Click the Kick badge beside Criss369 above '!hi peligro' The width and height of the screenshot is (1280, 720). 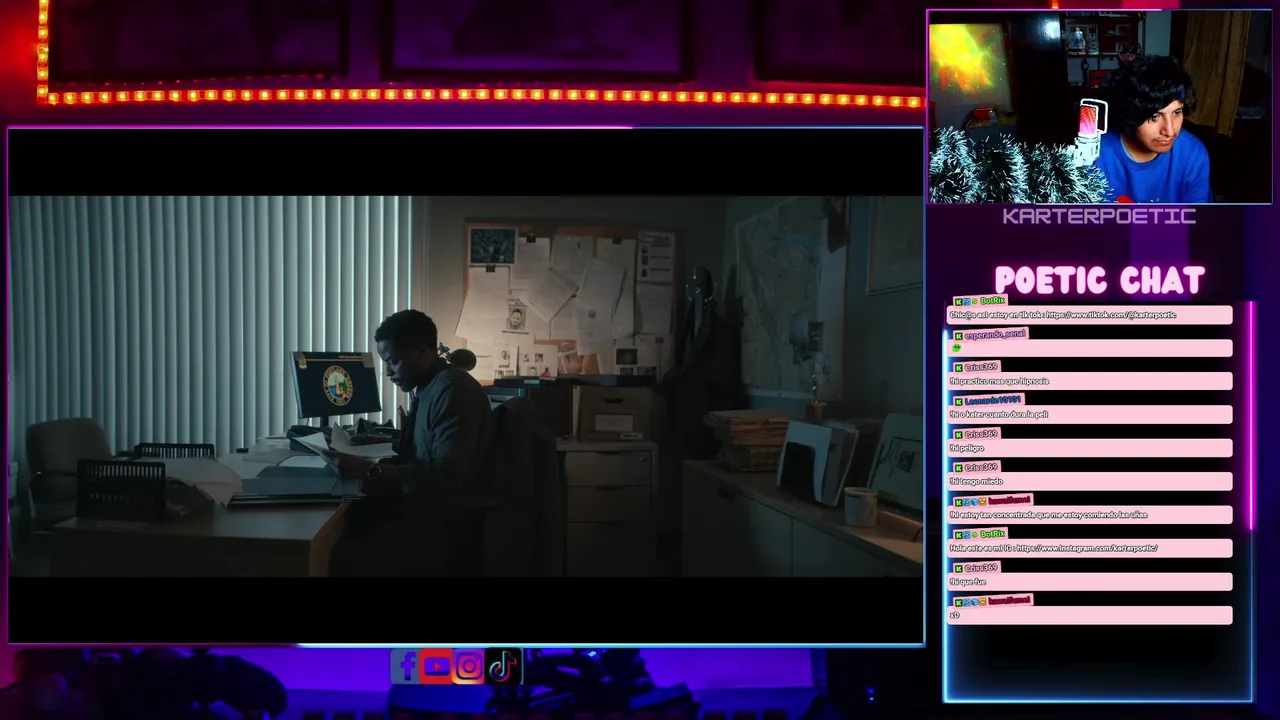[958, 434]
